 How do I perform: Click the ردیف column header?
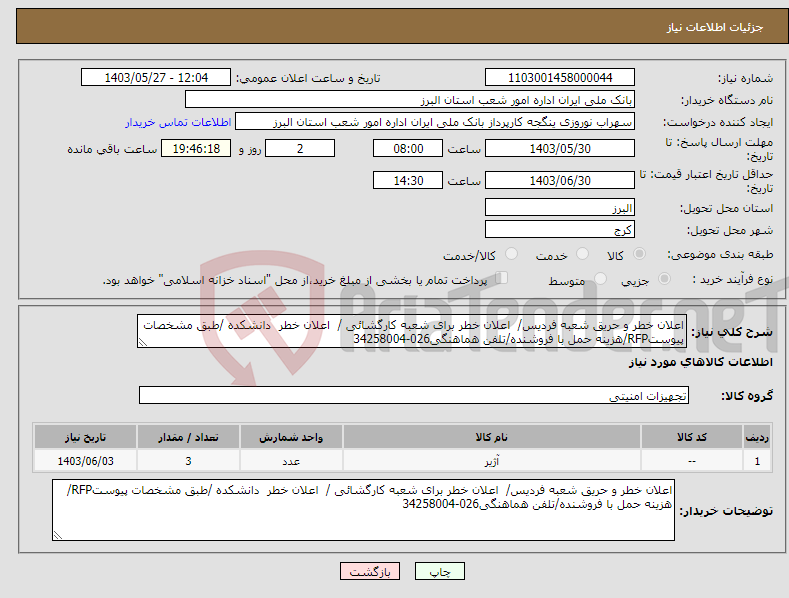point(757,437)
